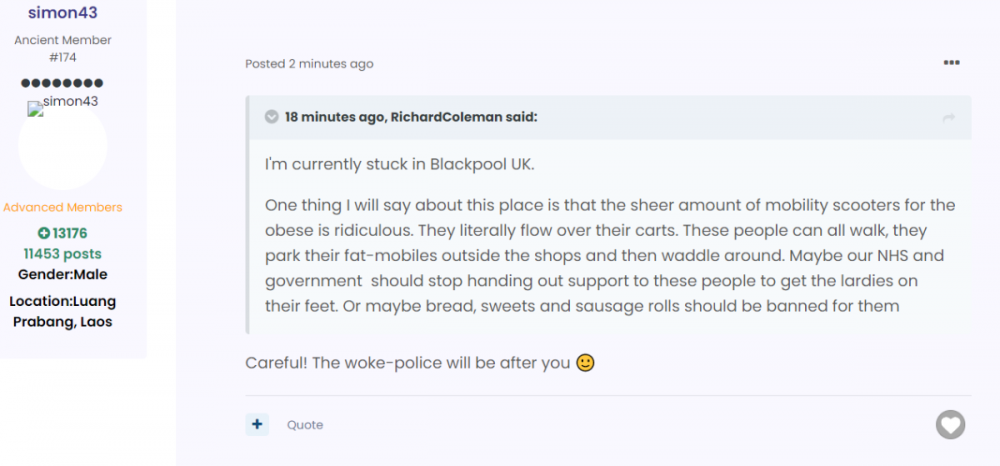Click the smiley emoji in the reply
Viewport: 1000px width, 466px height.
point(585,363)
